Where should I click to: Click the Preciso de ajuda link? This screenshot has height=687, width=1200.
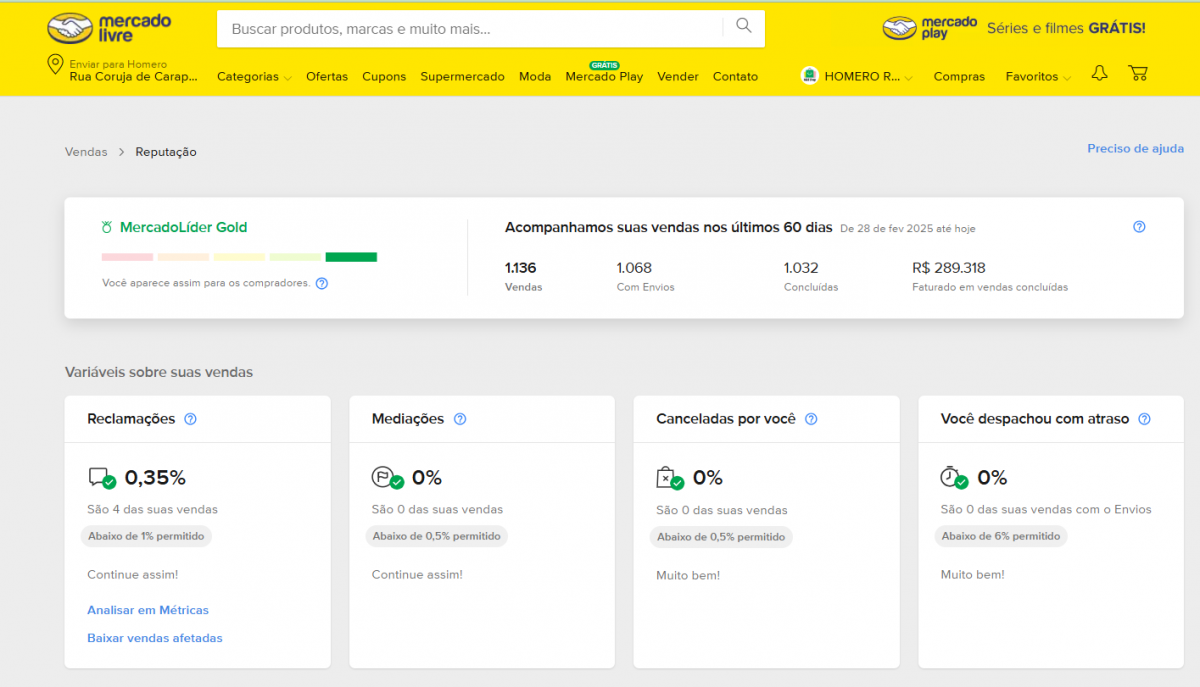1135,149
